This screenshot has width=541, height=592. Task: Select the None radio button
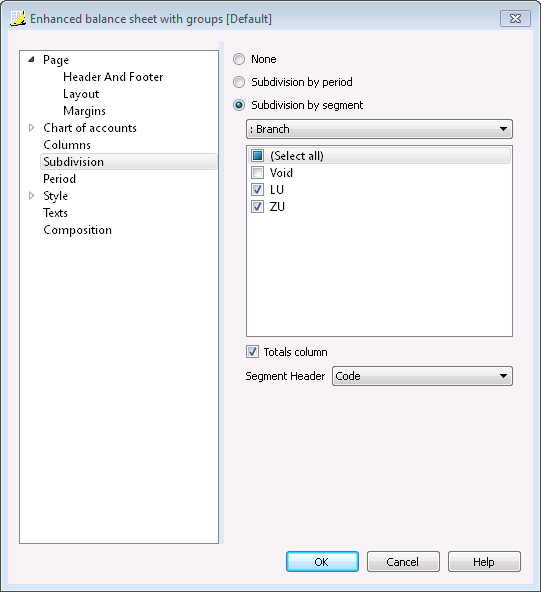coord(239,59)
